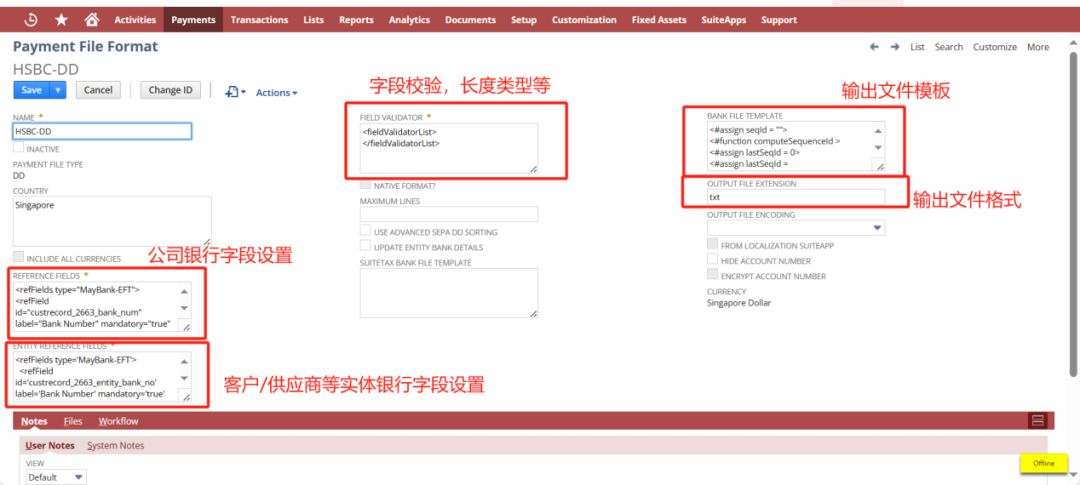Click the Country list resize handle
1080x485 pixels.
207,242
